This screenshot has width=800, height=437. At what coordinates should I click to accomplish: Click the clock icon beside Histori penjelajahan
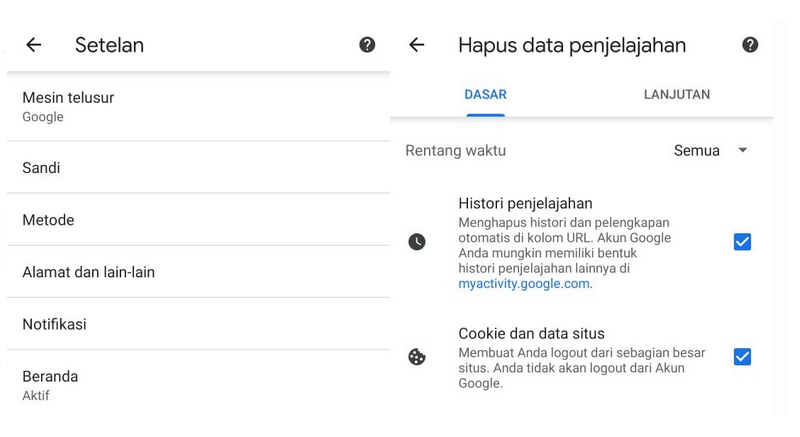(x=417, y=242)
